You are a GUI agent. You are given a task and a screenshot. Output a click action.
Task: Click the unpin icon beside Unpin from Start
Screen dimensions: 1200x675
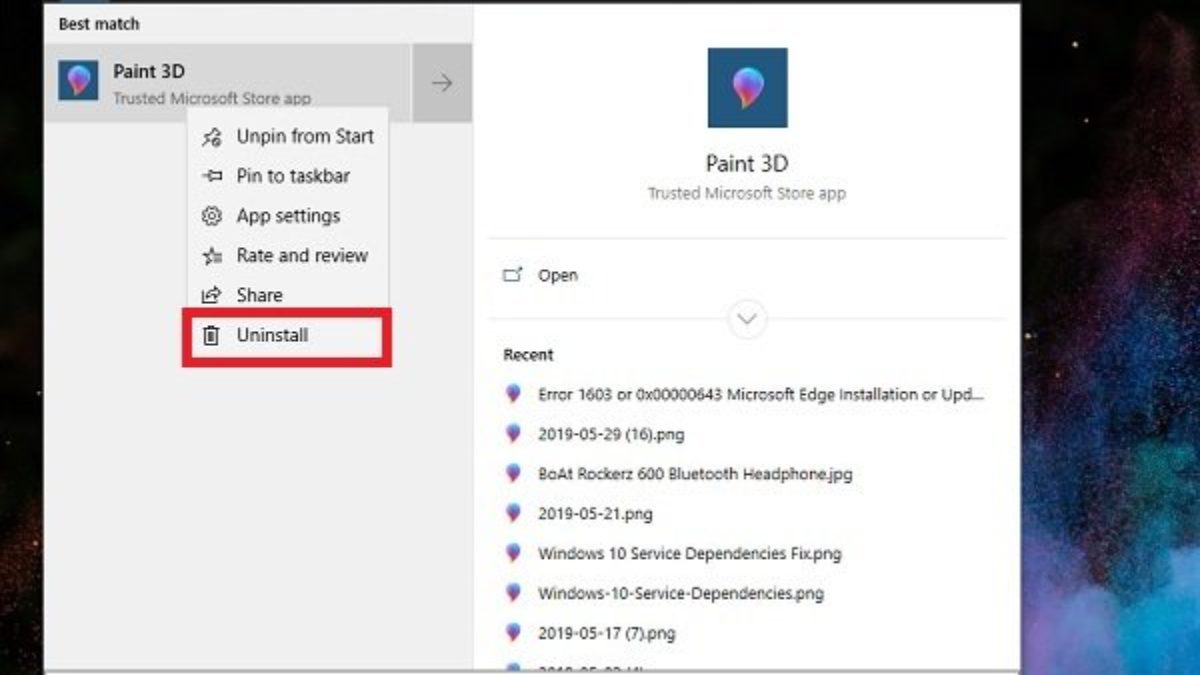click(211, 137)
